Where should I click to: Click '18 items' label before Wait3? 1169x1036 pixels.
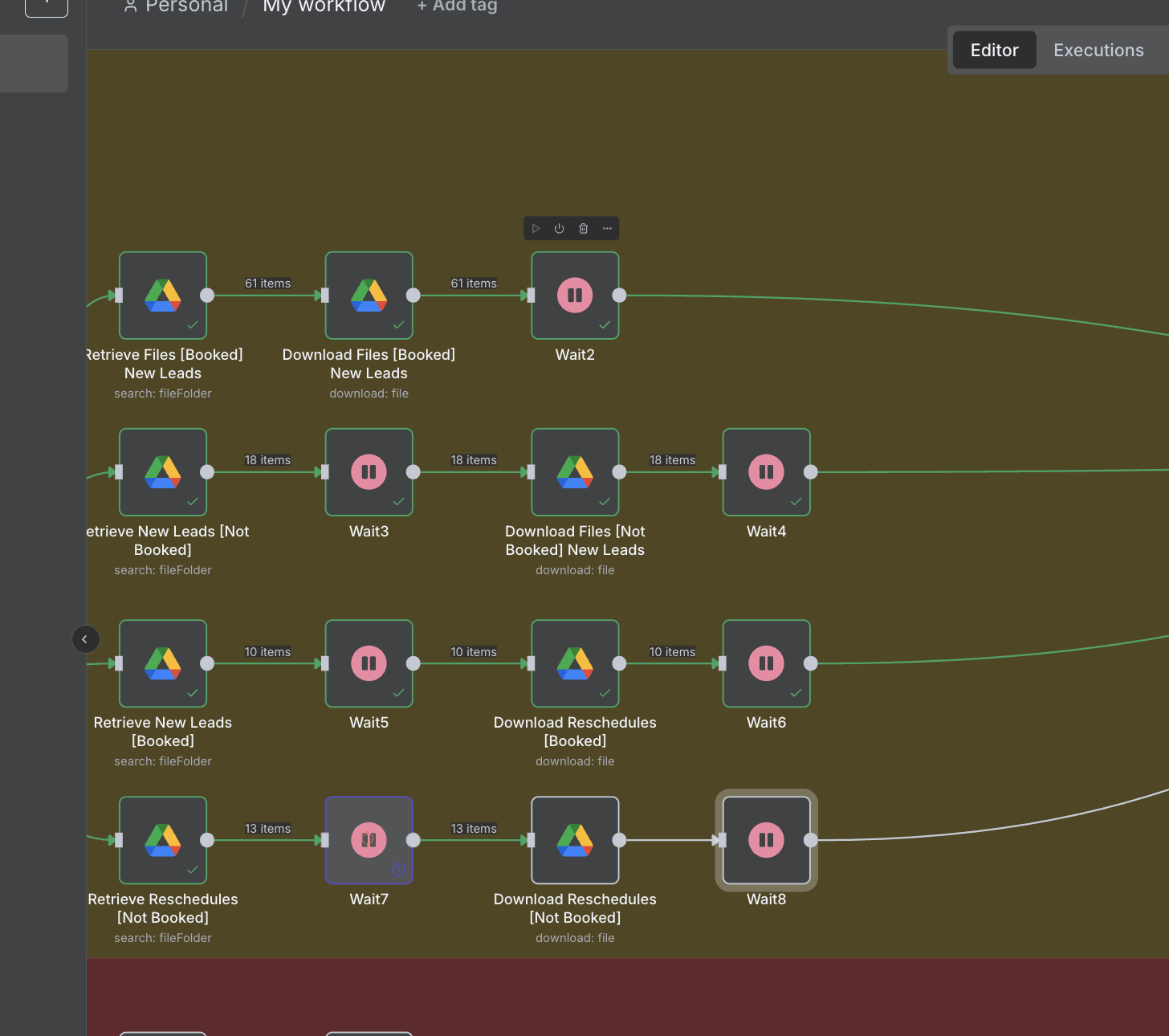[268, 460]
